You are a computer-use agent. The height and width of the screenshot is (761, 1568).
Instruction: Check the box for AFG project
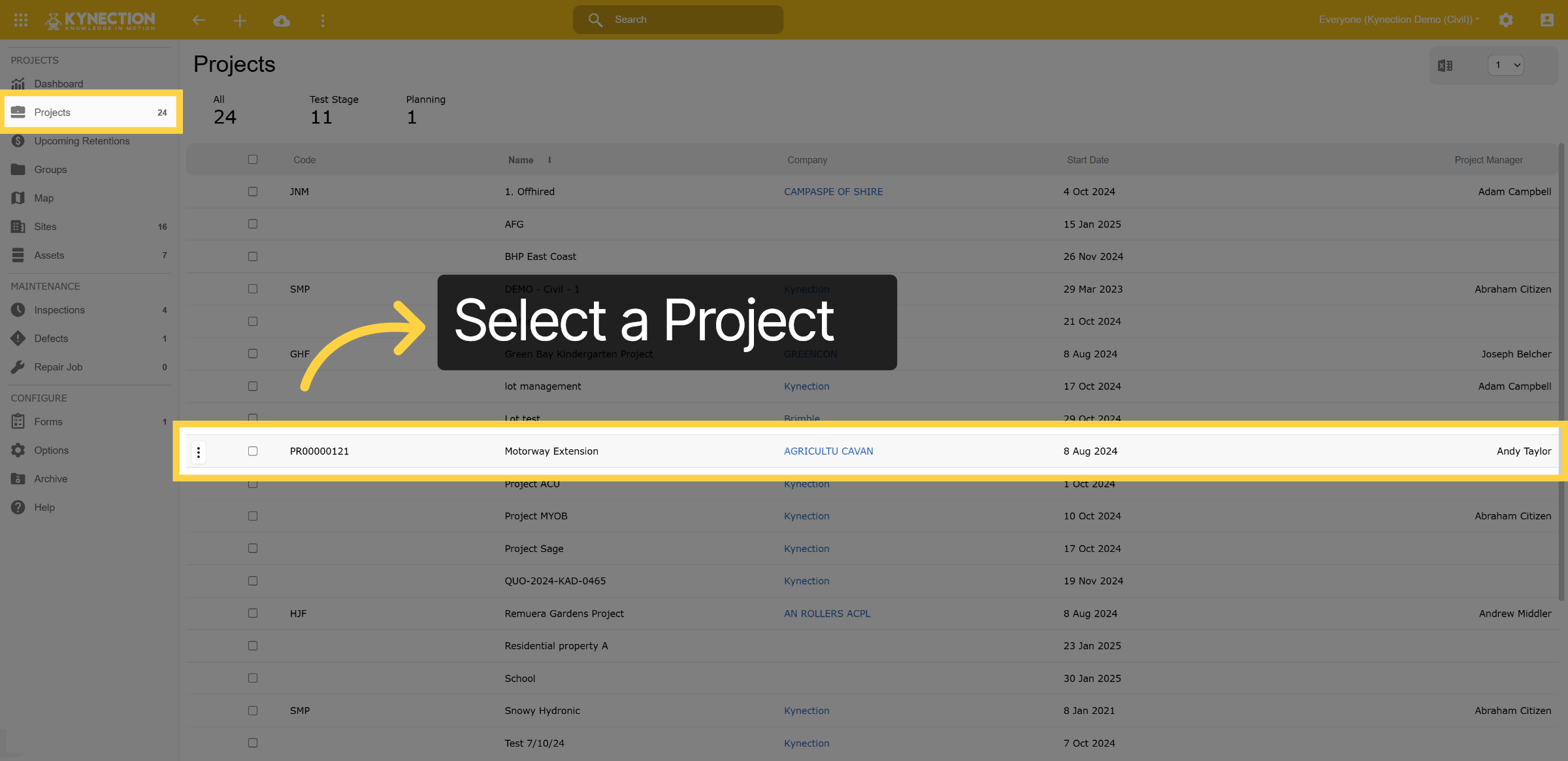coord(253,224)
